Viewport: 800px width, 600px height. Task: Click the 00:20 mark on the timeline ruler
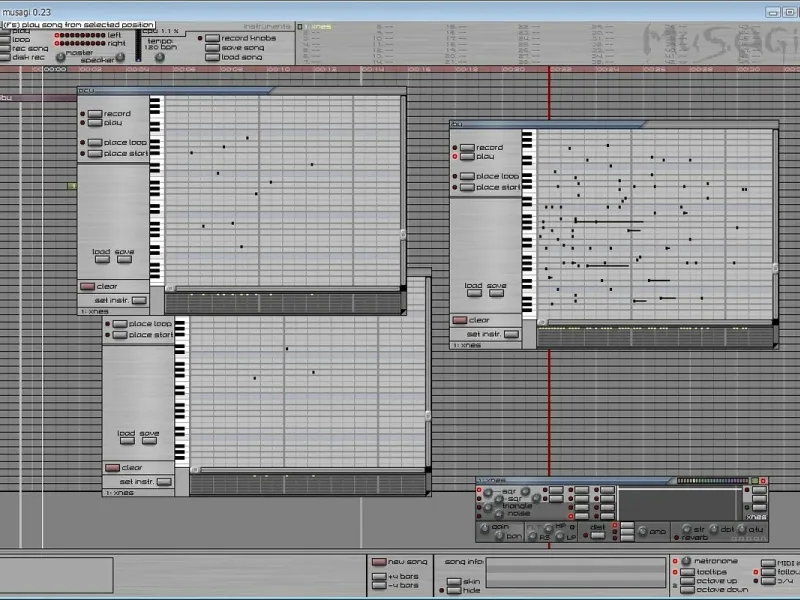[513, 69]
